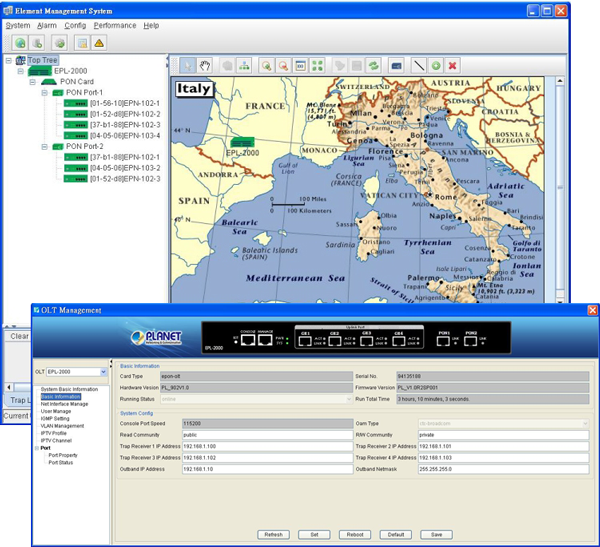Collapse the EPL-2000 node in Top Tree
Image resolution: width=600 pixels, height=547 pixels.
point(20,71)
